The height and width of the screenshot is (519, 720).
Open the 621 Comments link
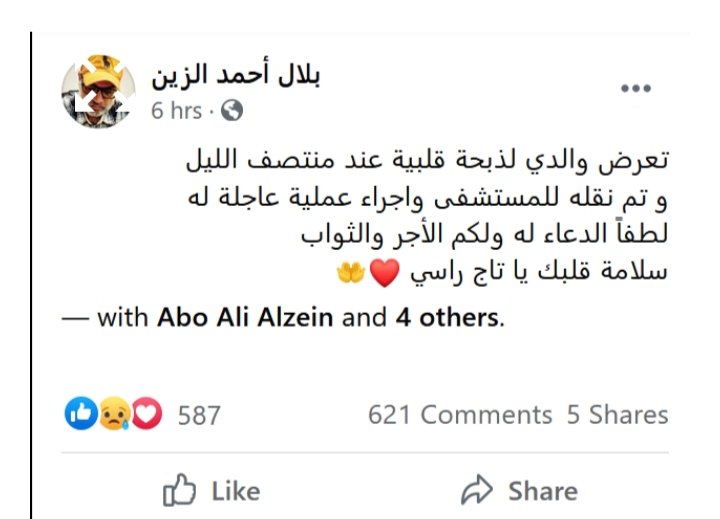click(x=460, y=415)
